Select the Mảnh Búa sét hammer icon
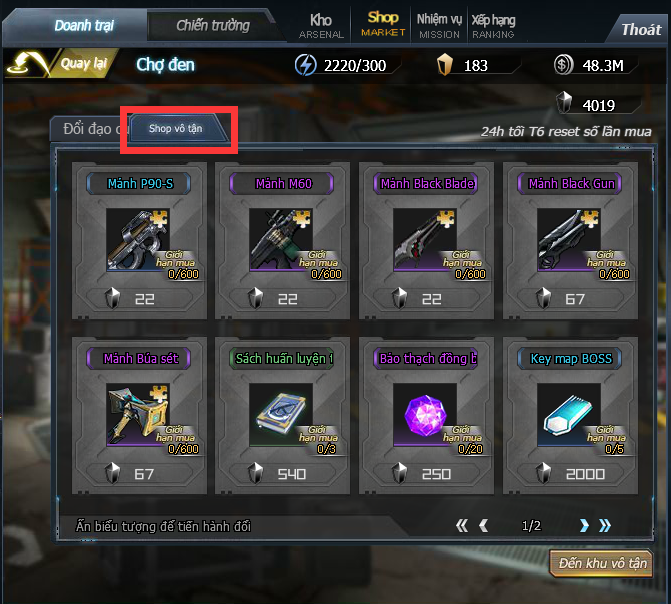This screenshot has height=604, width=671. click(138, 415)
